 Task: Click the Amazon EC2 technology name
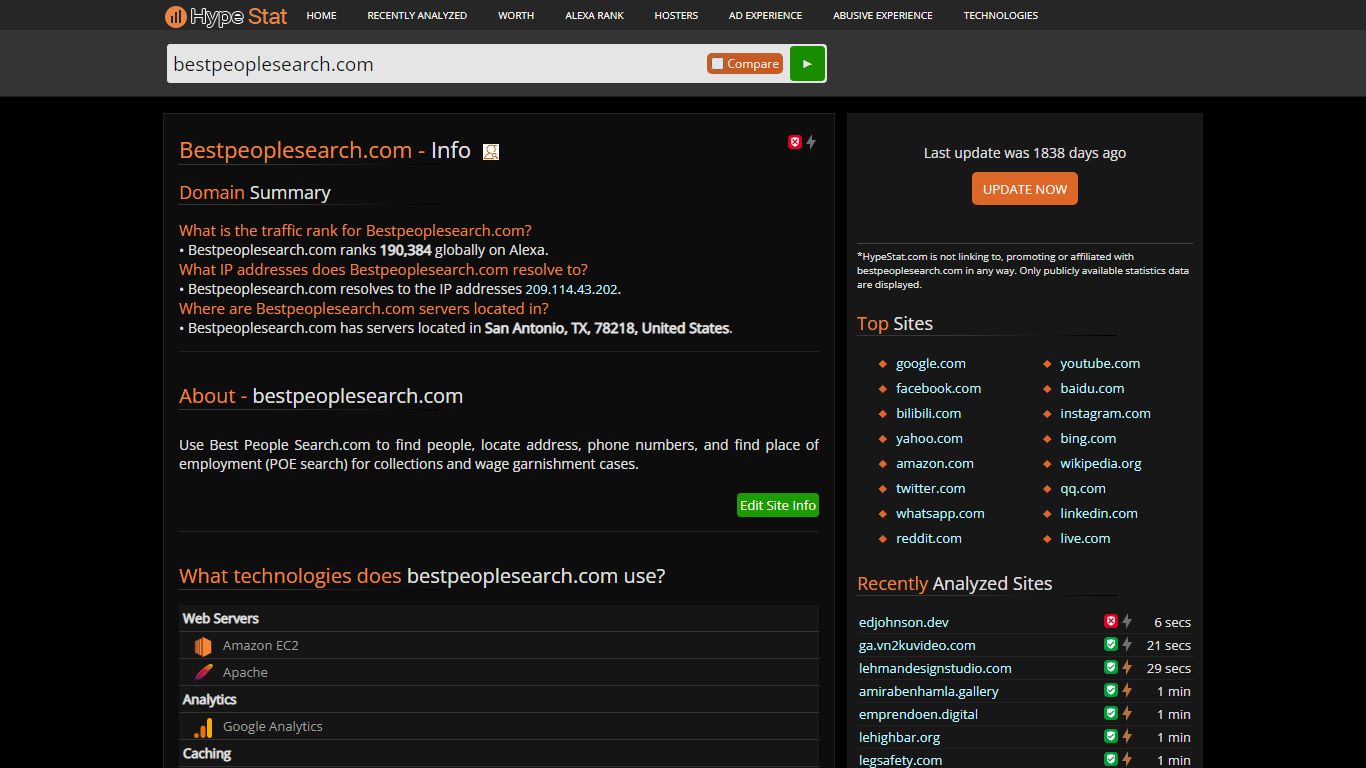(261, 646)
